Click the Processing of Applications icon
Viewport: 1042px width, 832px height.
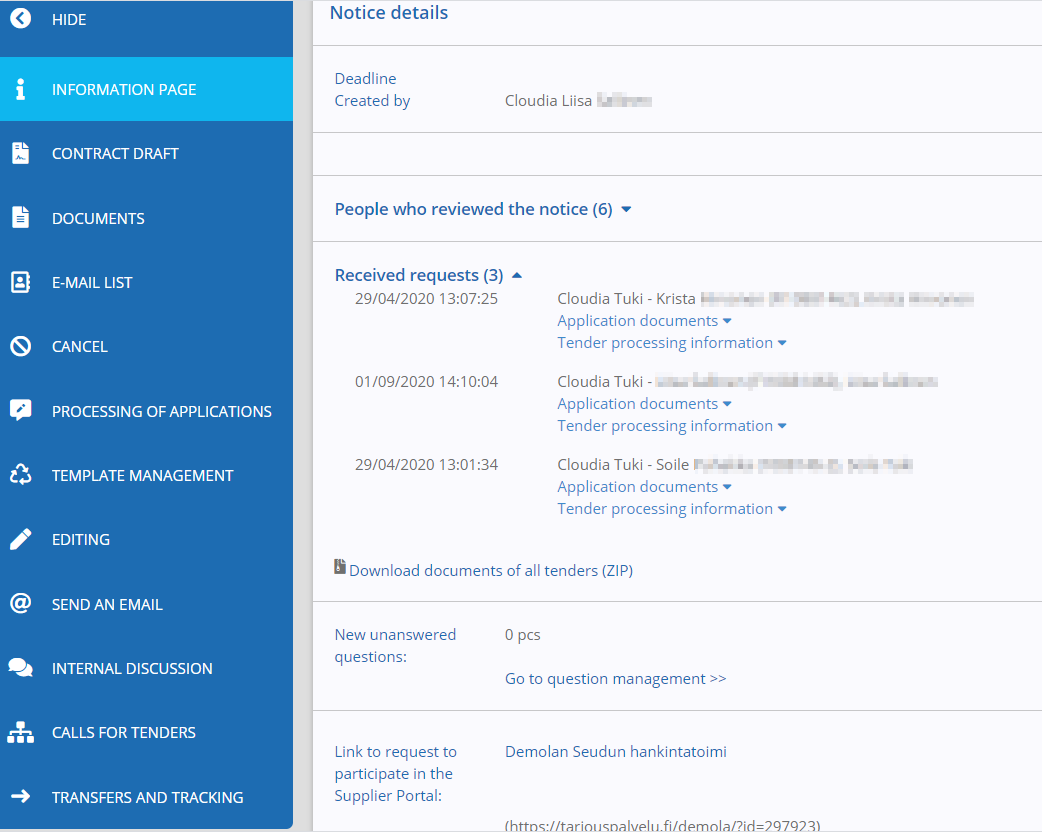(x=21, y=411)
